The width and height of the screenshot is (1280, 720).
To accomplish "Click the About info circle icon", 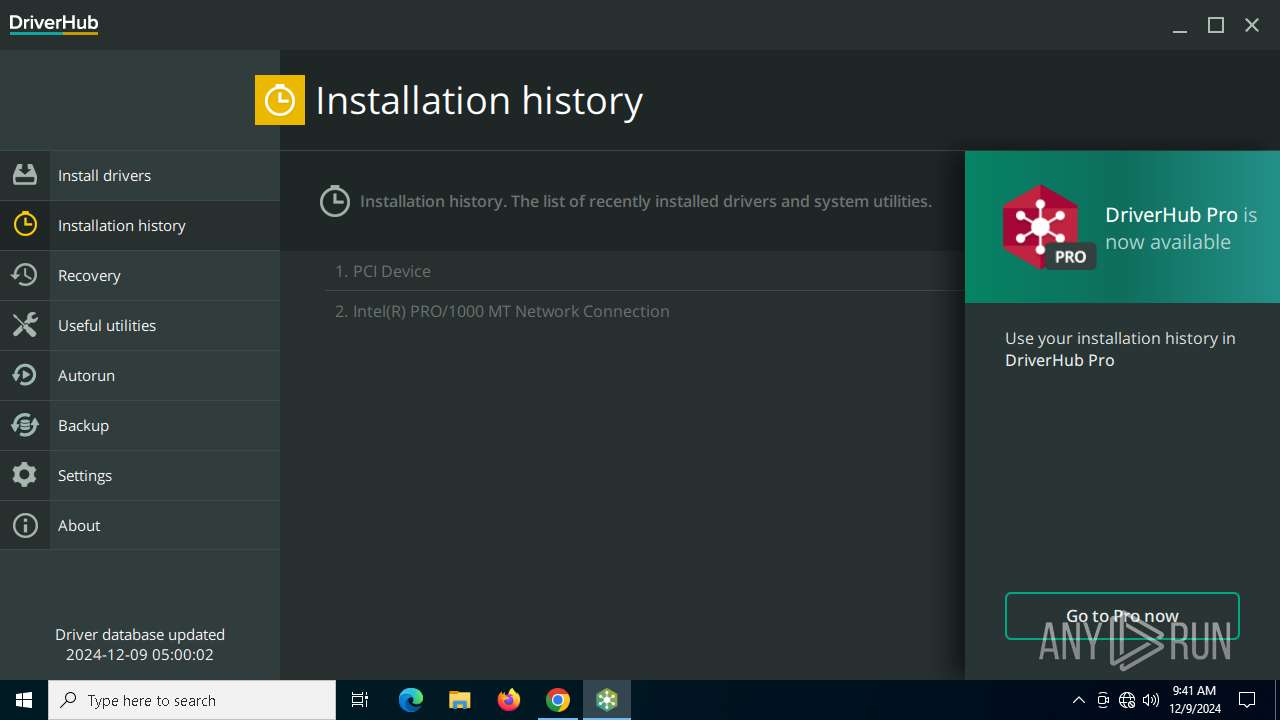I will click(25, 525).
